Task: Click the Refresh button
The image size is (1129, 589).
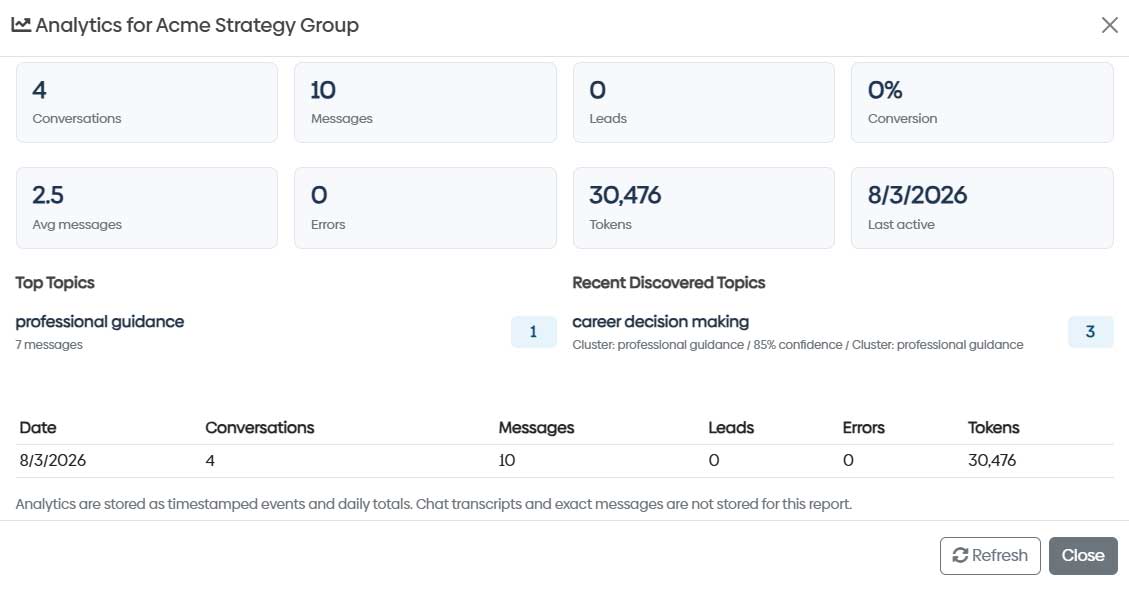Action: click(990, 555)
